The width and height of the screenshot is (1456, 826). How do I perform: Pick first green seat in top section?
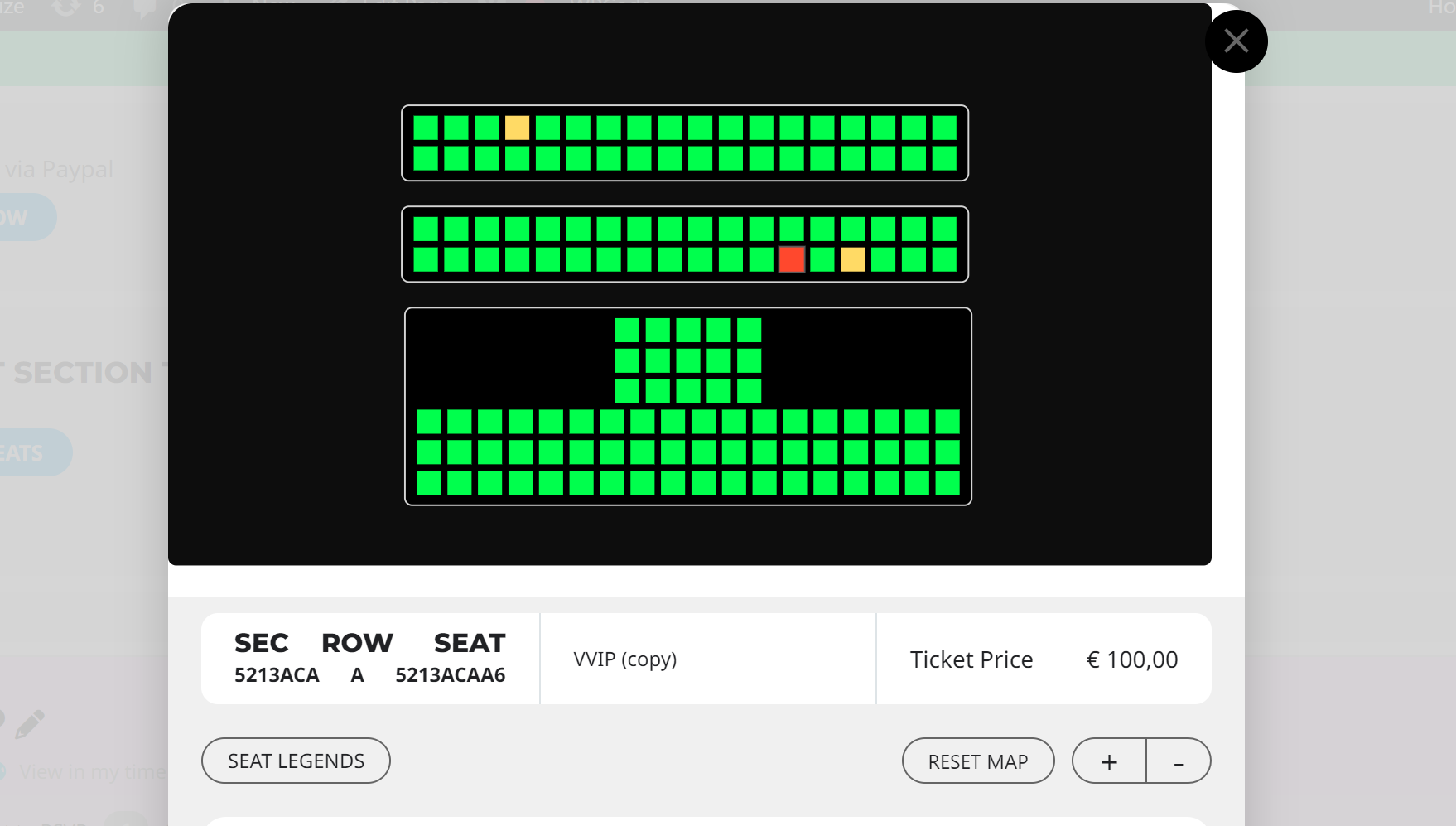tap(426, 128)
